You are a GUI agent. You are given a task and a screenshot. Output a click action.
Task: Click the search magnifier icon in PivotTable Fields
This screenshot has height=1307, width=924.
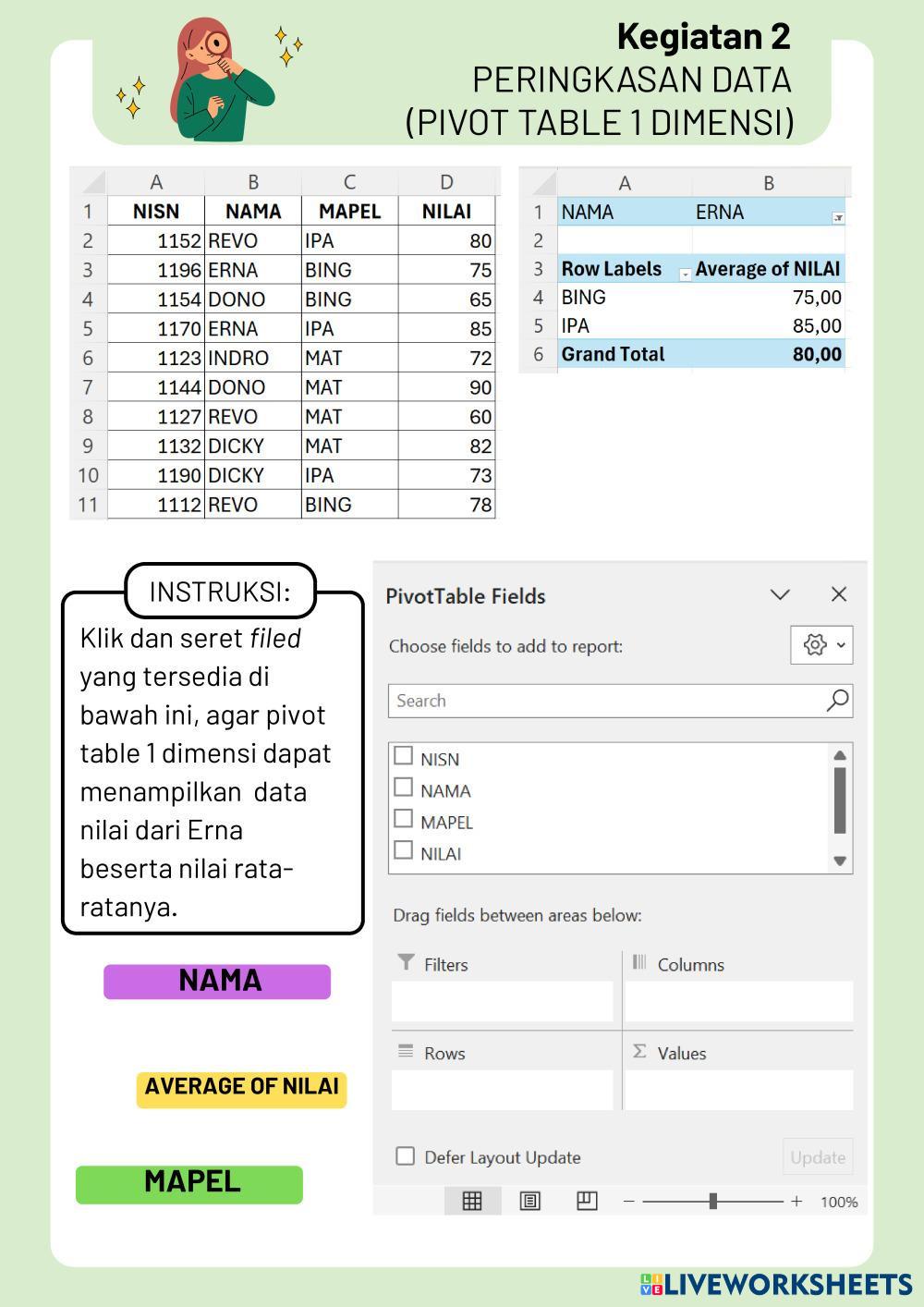[x=837, y=701]
